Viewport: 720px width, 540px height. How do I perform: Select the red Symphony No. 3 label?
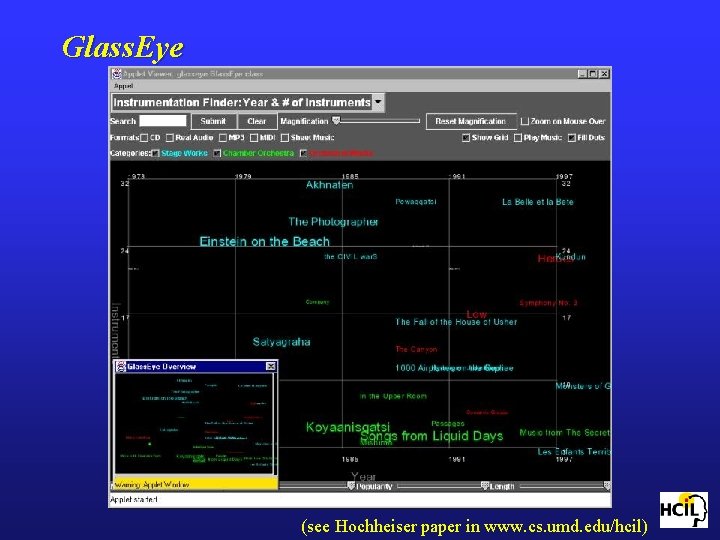[549, 303]
